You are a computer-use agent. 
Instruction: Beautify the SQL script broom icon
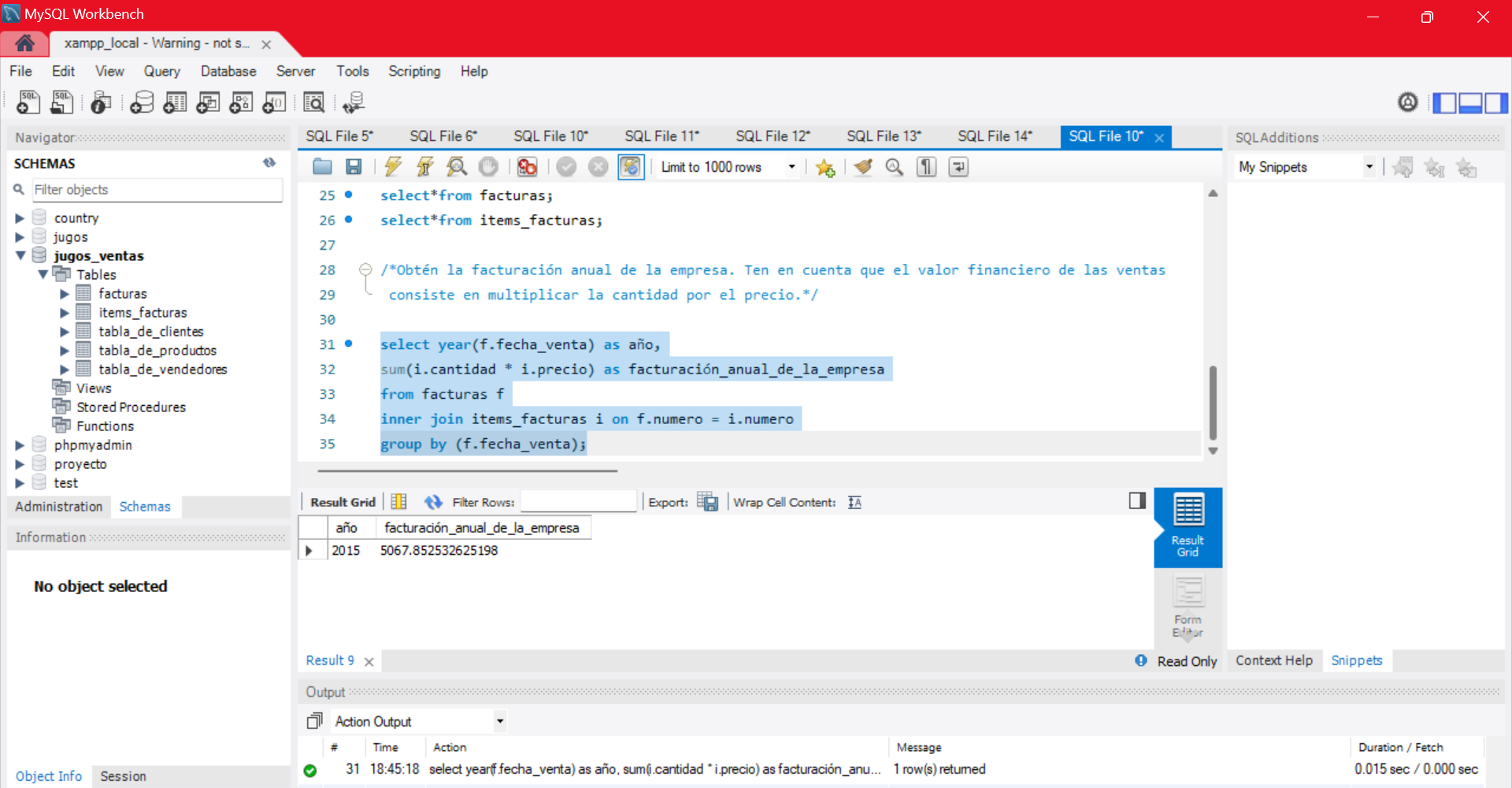[x=863, y=167]
